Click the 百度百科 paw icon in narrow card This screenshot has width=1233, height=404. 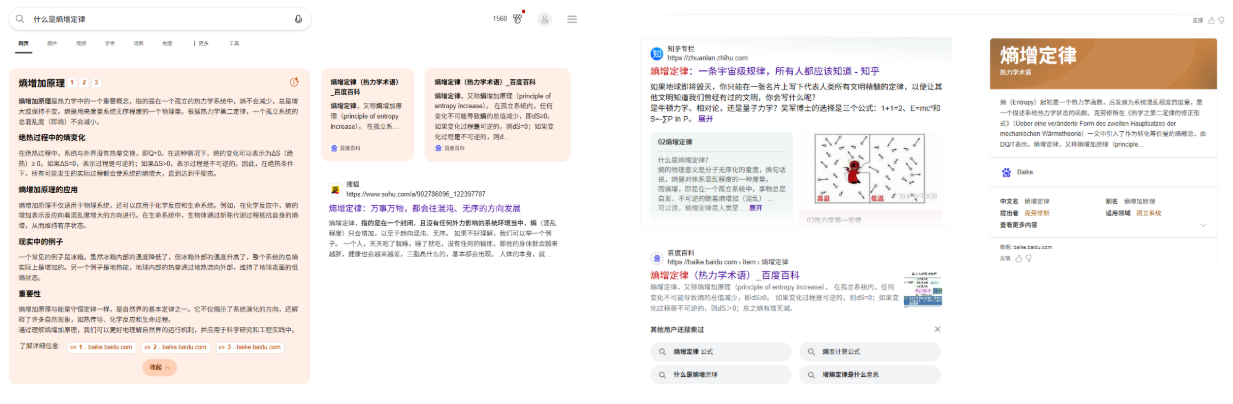coord(334,147)
